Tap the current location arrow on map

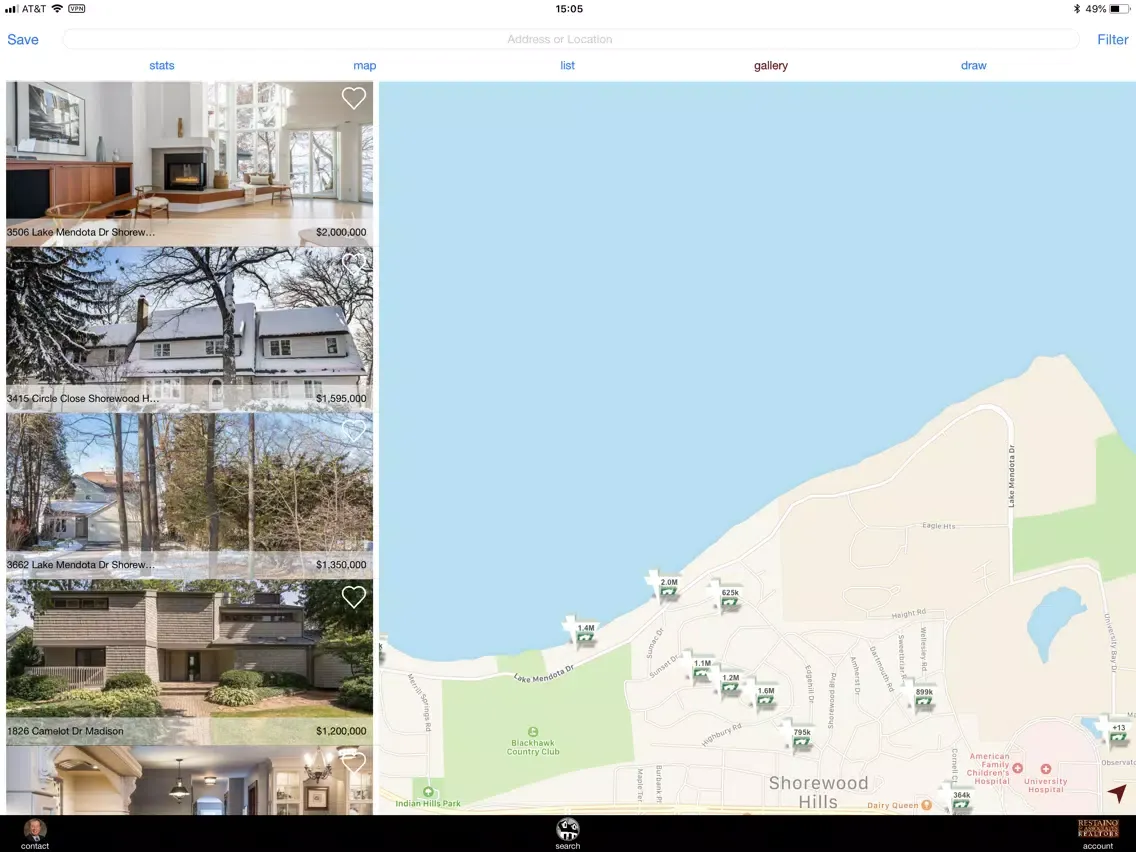point(1117,793)
